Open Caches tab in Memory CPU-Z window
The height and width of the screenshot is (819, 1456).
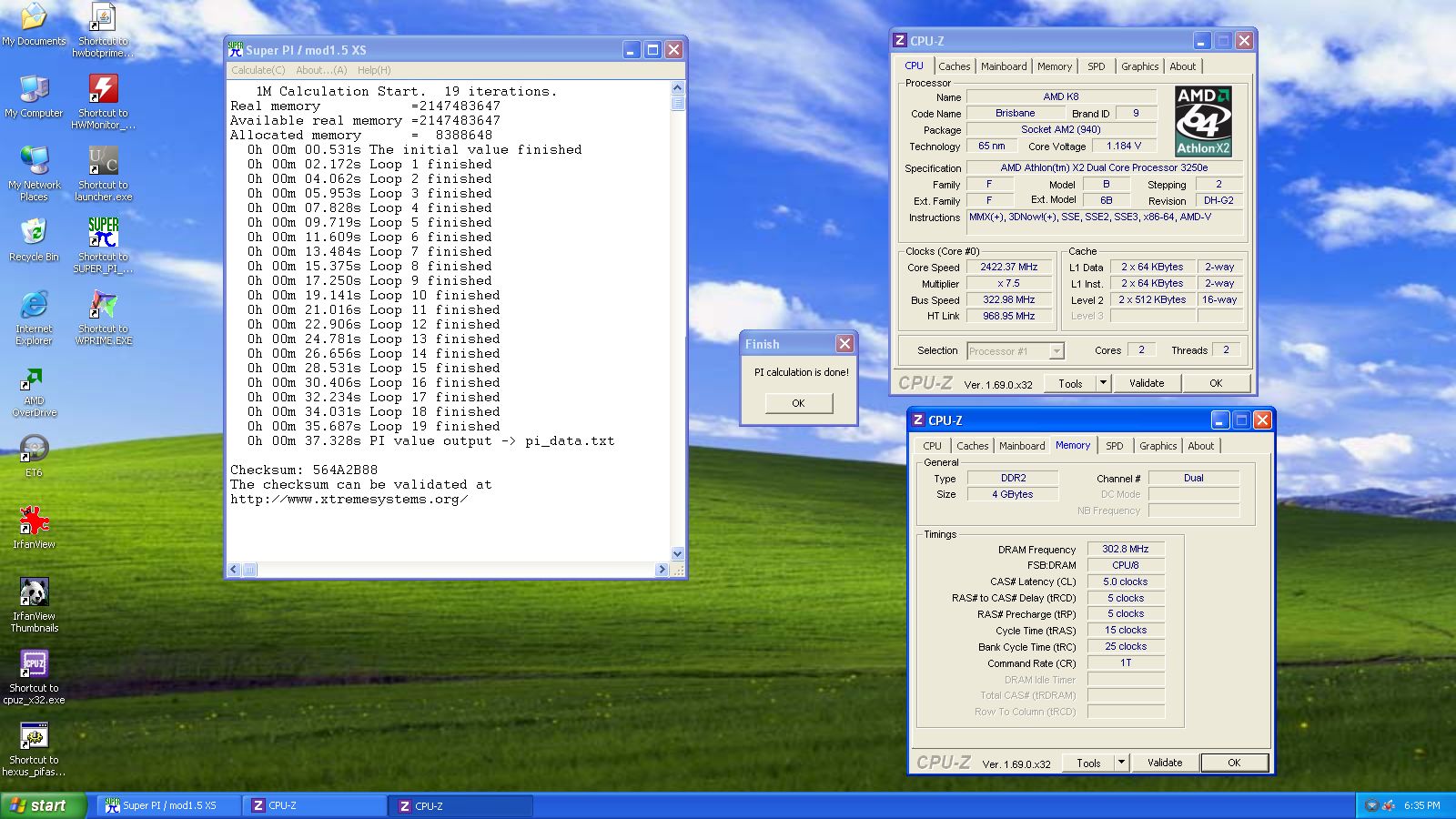(973, 446)
